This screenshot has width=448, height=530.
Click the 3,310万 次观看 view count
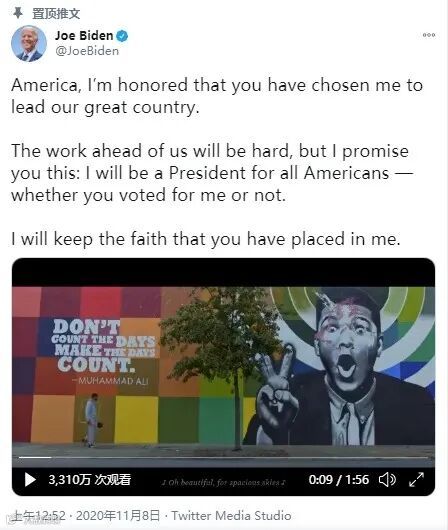[90, 479]
